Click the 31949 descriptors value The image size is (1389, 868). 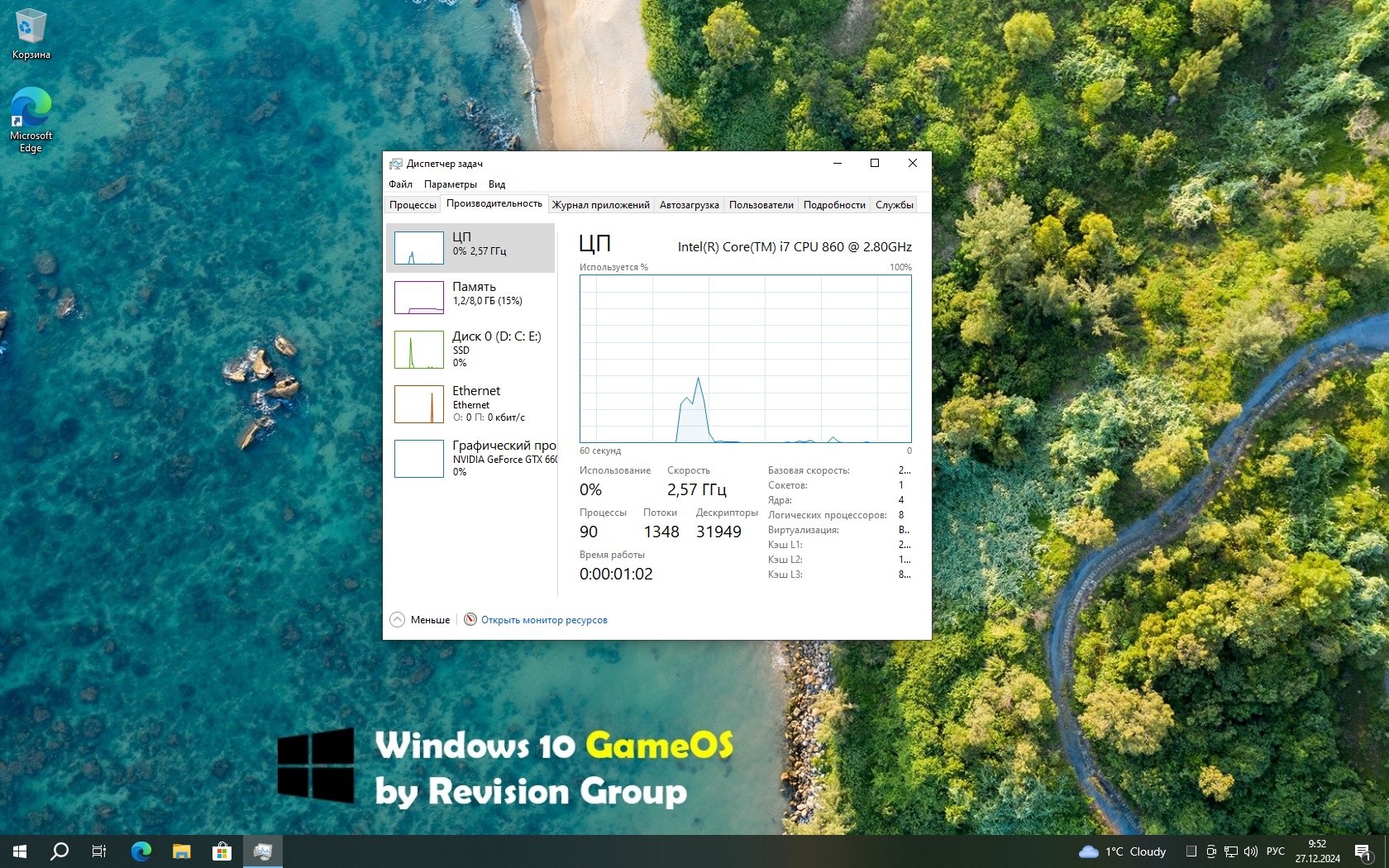[x=718, y=532]
